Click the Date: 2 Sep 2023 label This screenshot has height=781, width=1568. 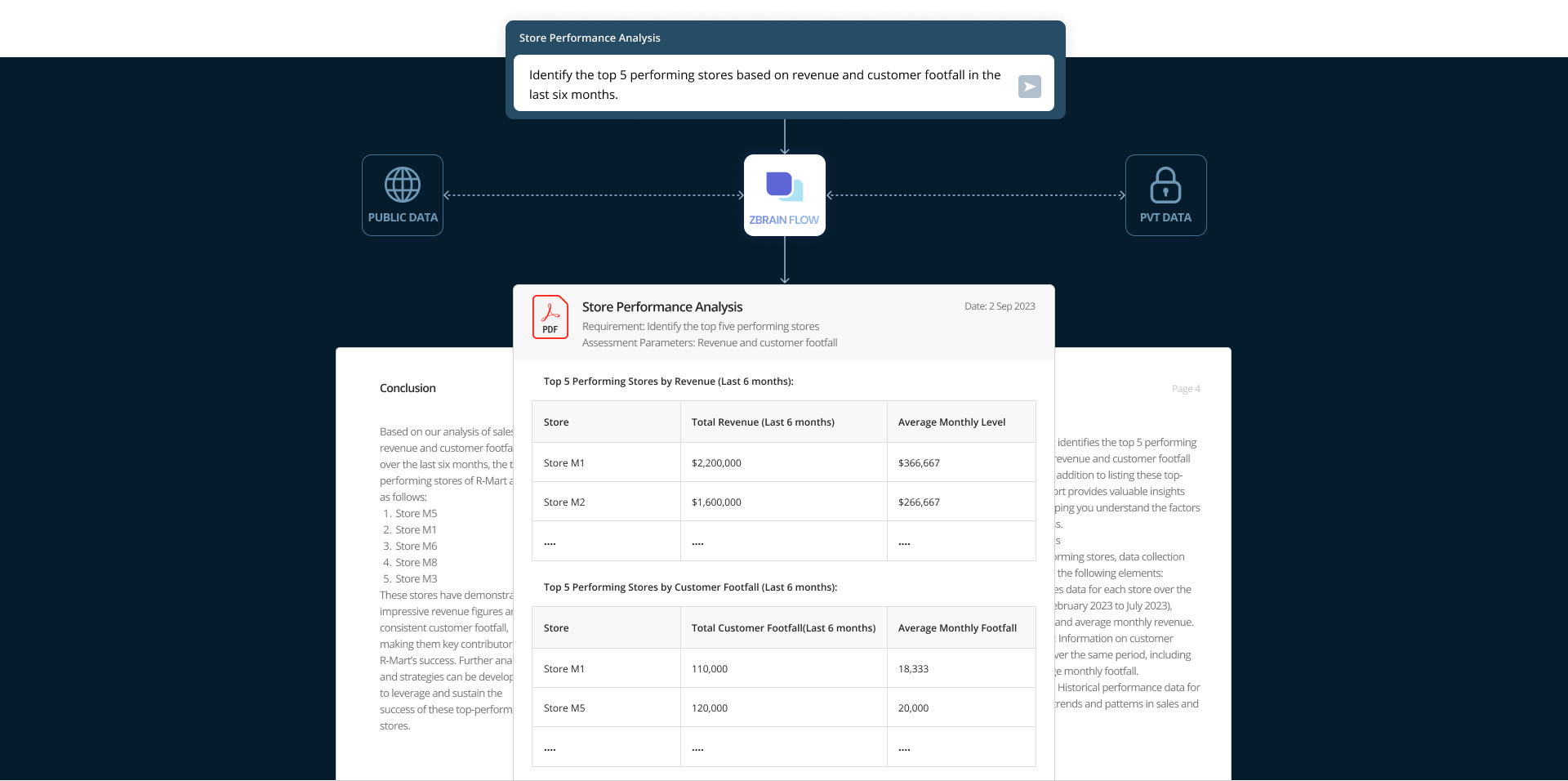pyautogui.click(x=1000, y=306)
